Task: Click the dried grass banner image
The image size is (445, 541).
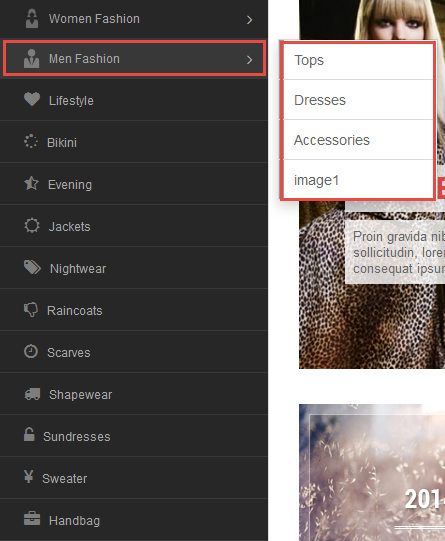Action: pyautogui.click(x=372, y=472)
